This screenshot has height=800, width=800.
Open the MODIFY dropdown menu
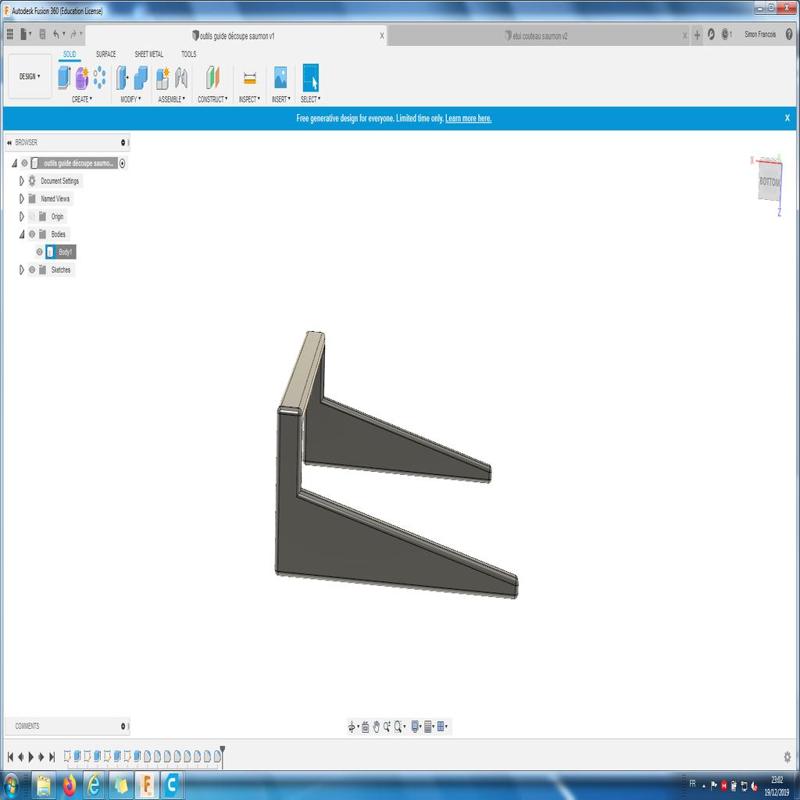(131, 99)
